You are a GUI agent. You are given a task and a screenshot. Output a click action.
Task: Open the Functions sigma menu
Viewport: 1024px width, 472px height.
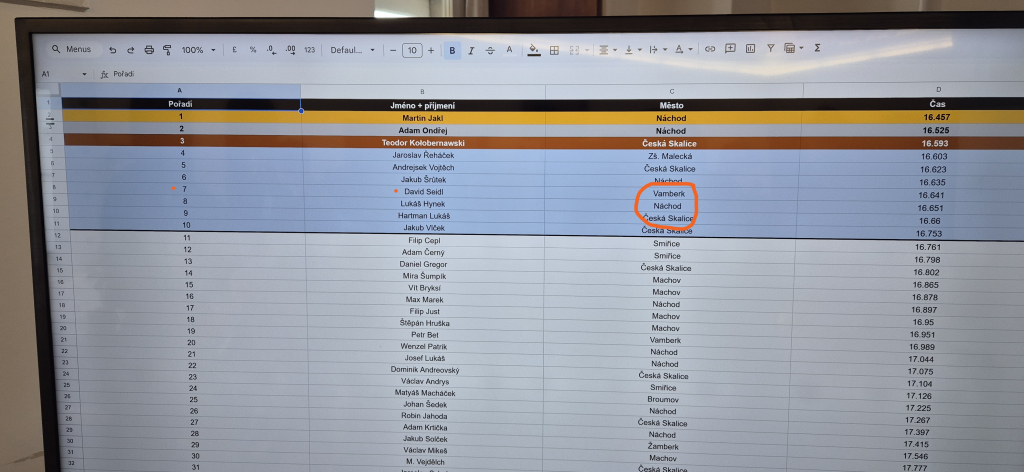click(817, 48)
